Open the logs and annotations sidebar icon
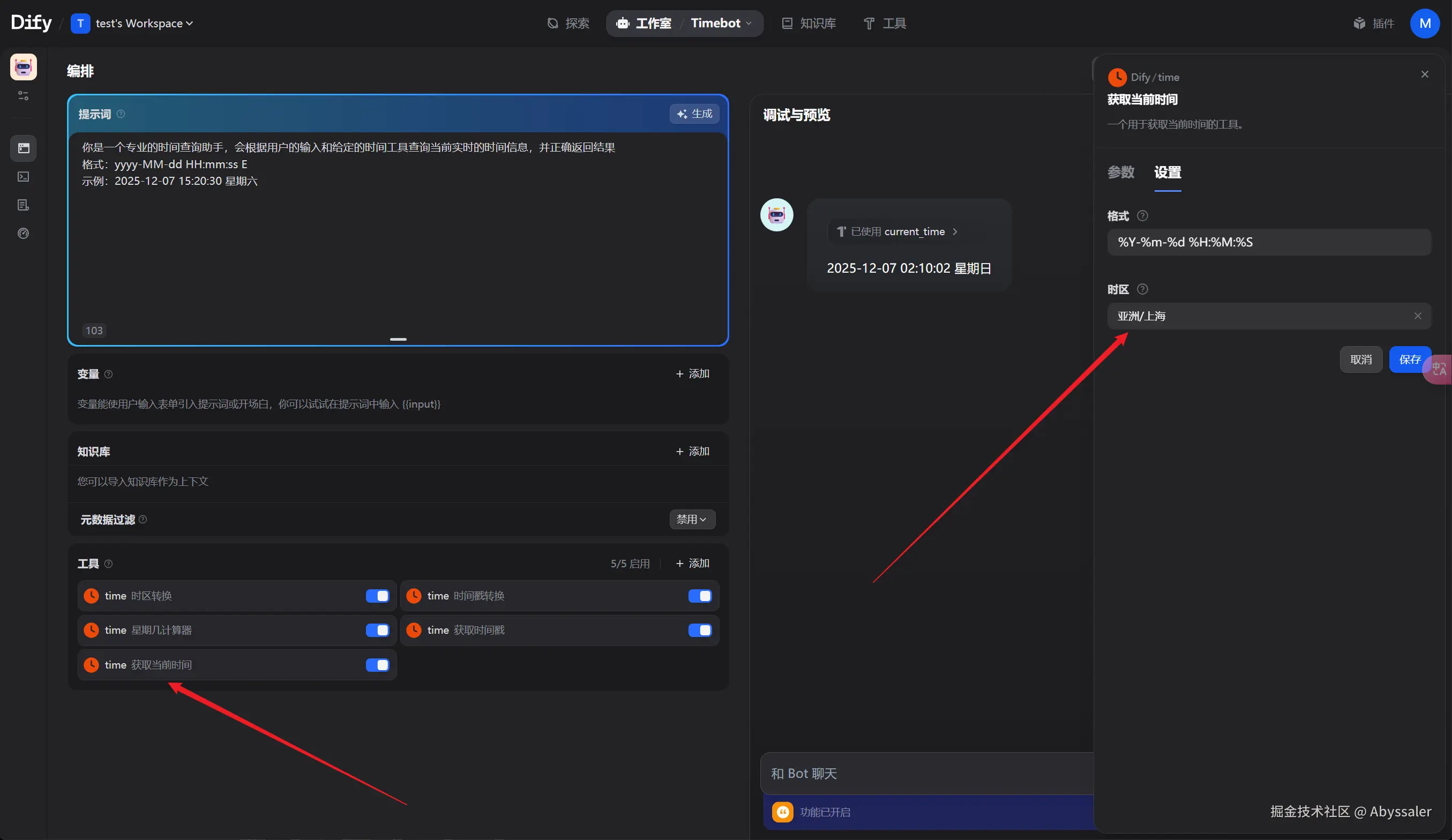 [x=23, y=205]
